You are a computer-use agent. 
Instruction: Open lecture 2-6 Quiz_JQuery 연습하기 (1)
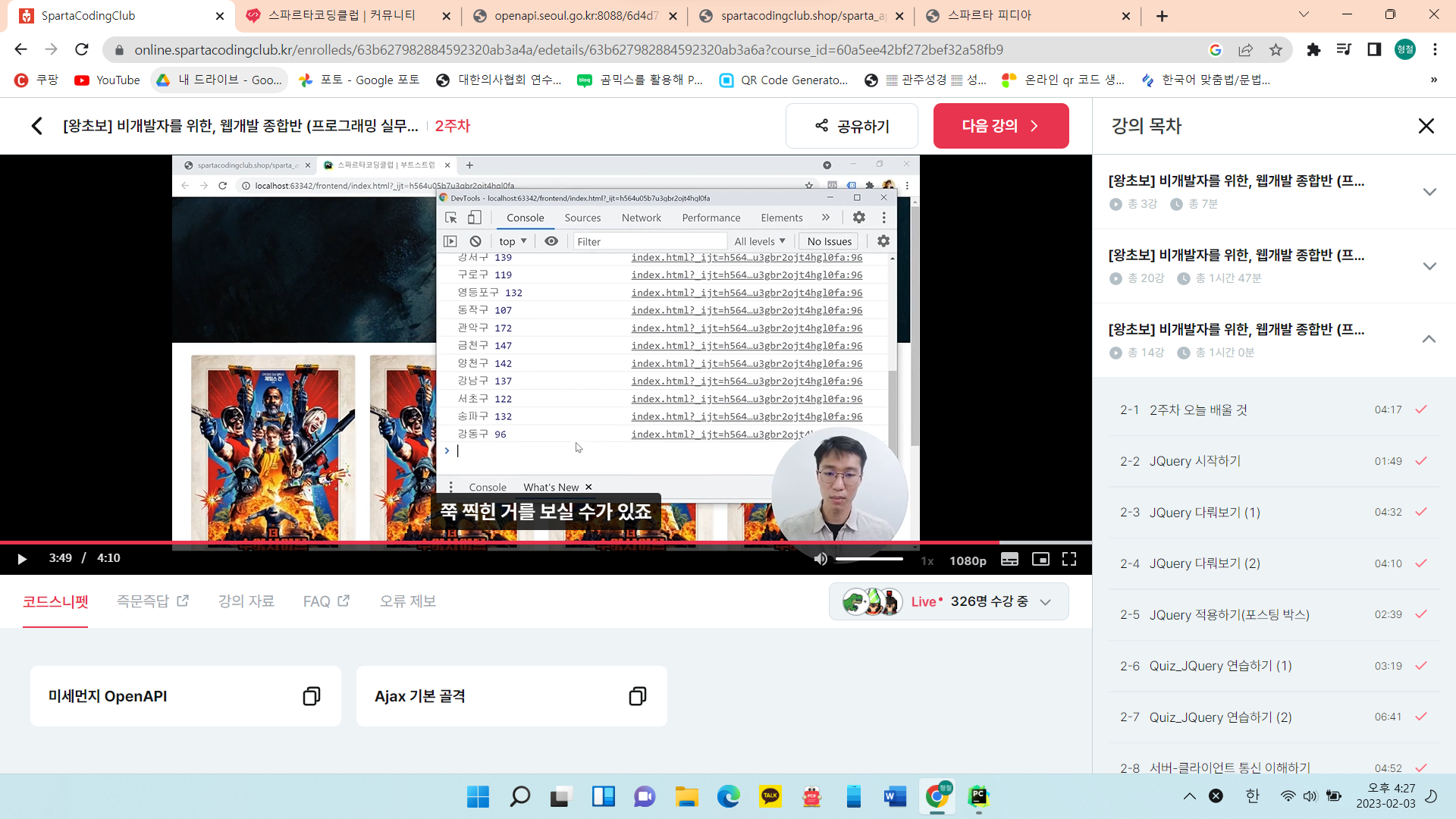[x=1274, y=666]
